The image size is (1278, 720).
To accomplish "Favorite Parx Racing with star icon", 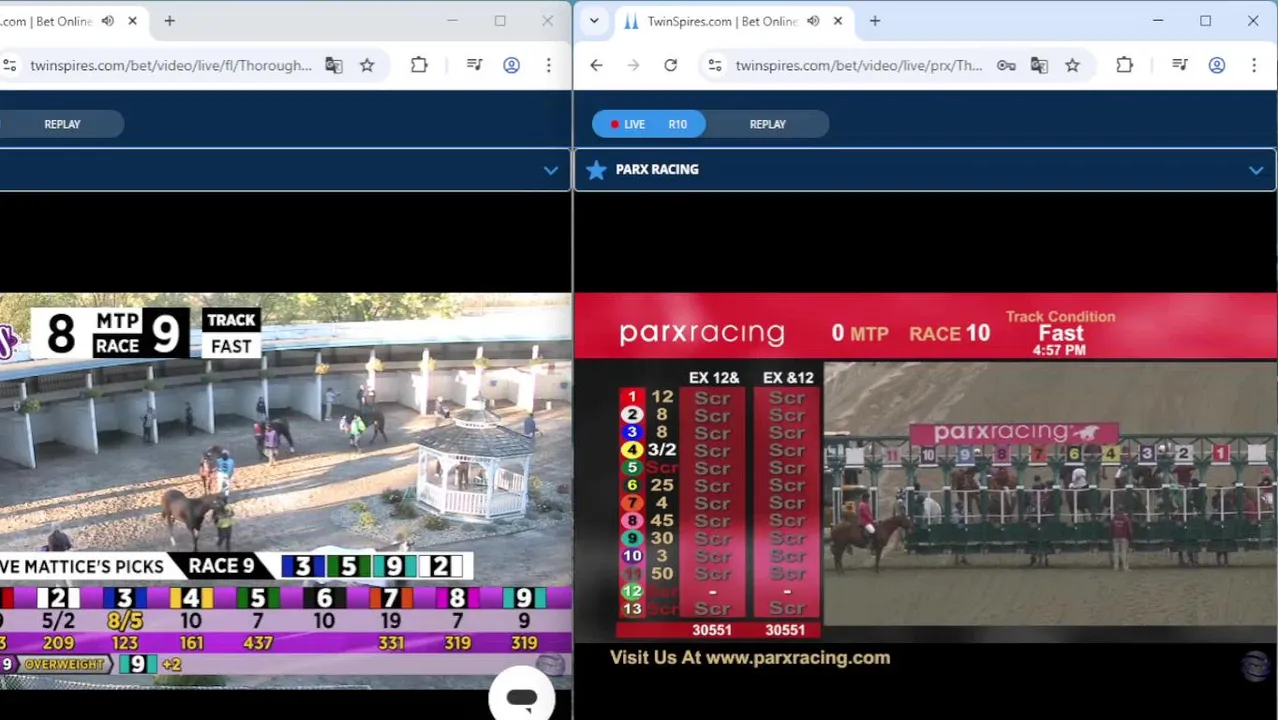I will click(596, 170).
